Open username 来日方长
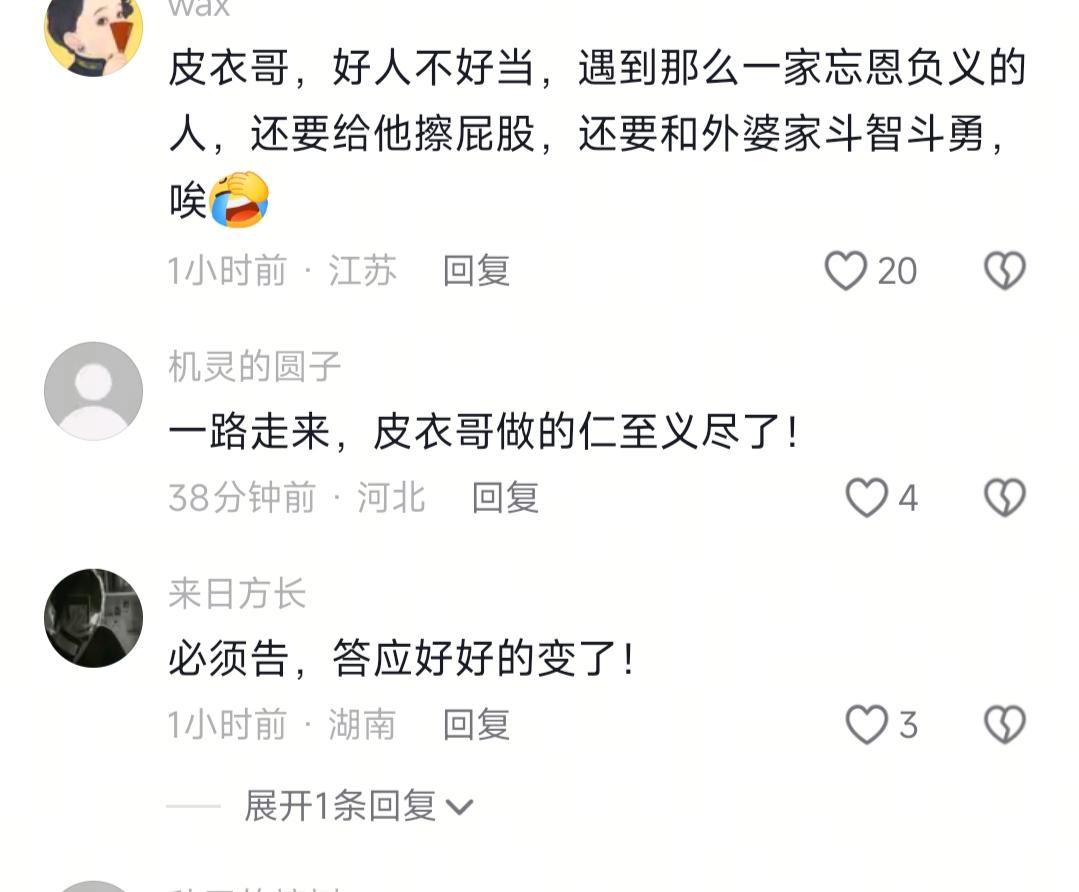The image size is (1079, 892). coord(237,593)
